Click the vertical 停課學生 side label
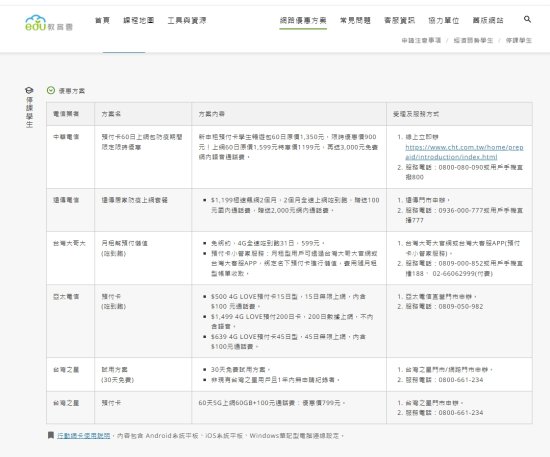 point(29,112)
